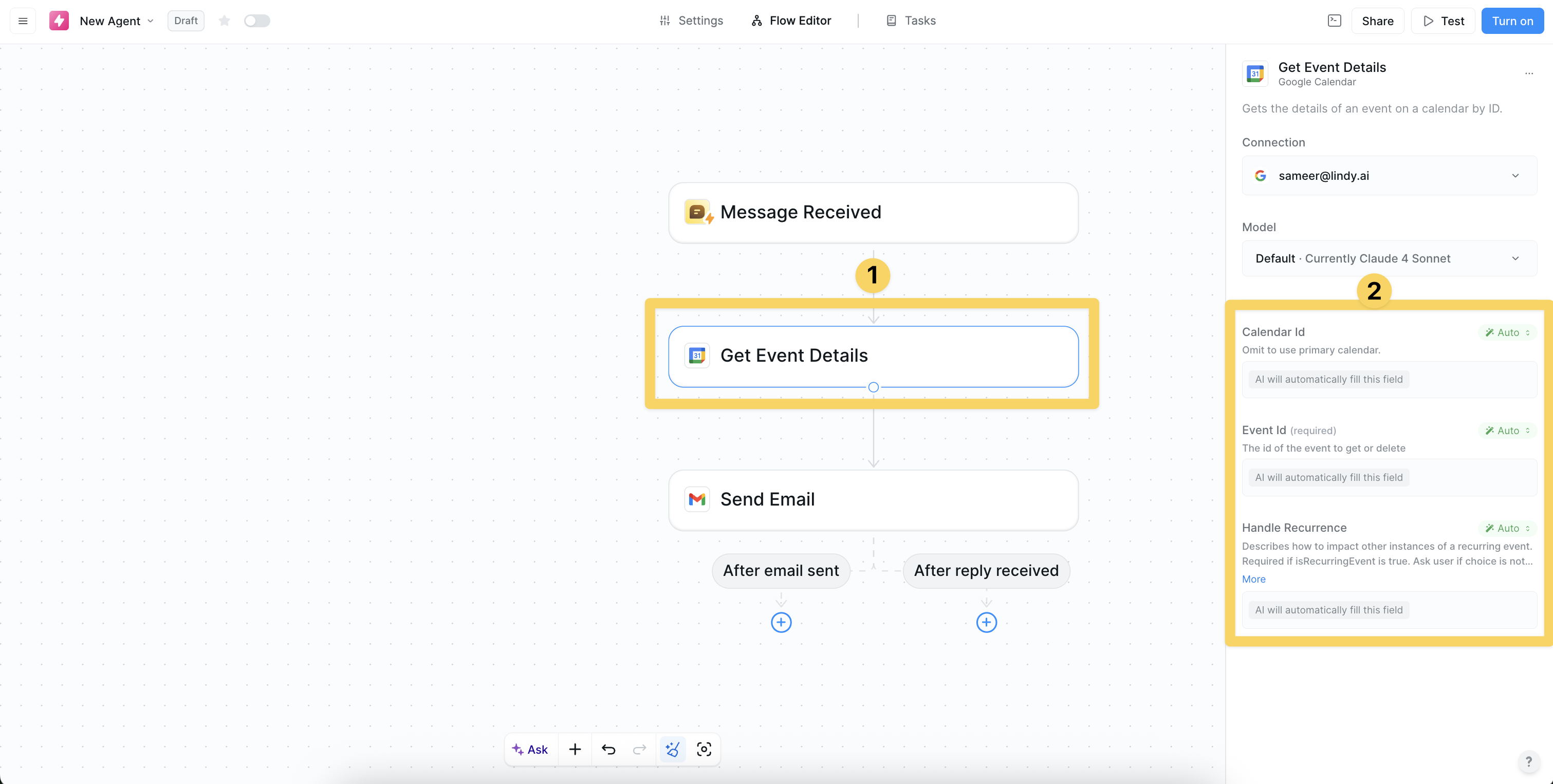Add step after 'After email sent' branch

(781, 623)
